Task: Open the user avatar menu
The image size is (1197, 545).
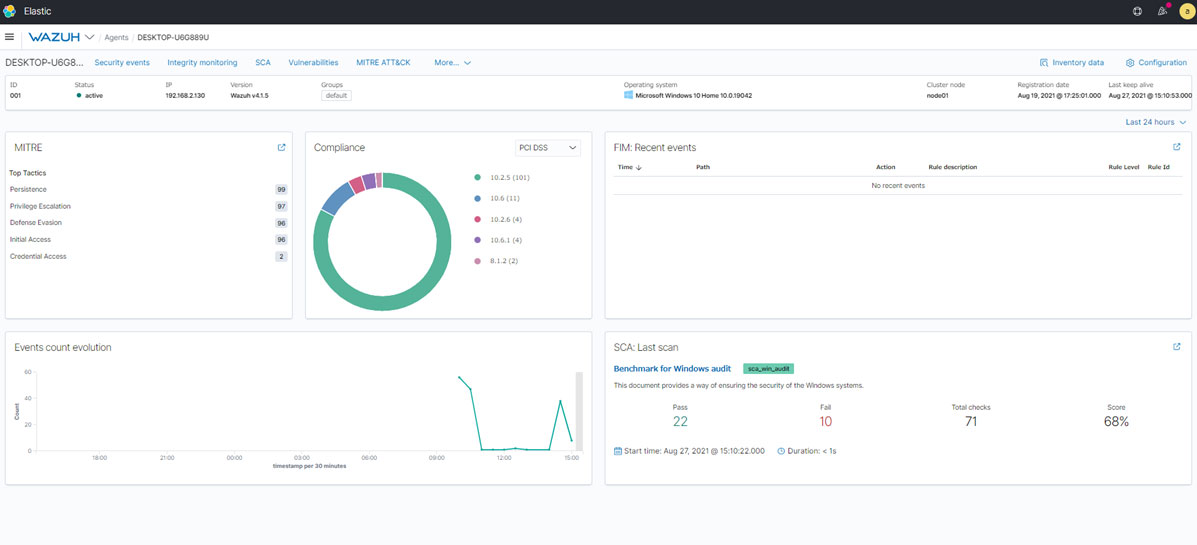Action: (1186, 11)
